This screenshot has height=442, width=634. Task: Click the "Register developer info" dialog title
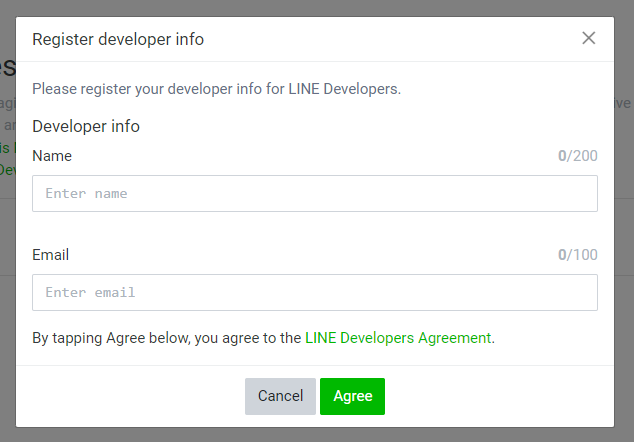[x=118, y=39]
